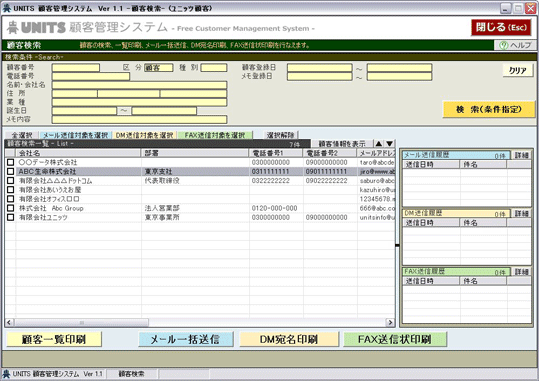The image size is (539, 381).
Task: Click the 選択解除 button
Action: (281, 135)
